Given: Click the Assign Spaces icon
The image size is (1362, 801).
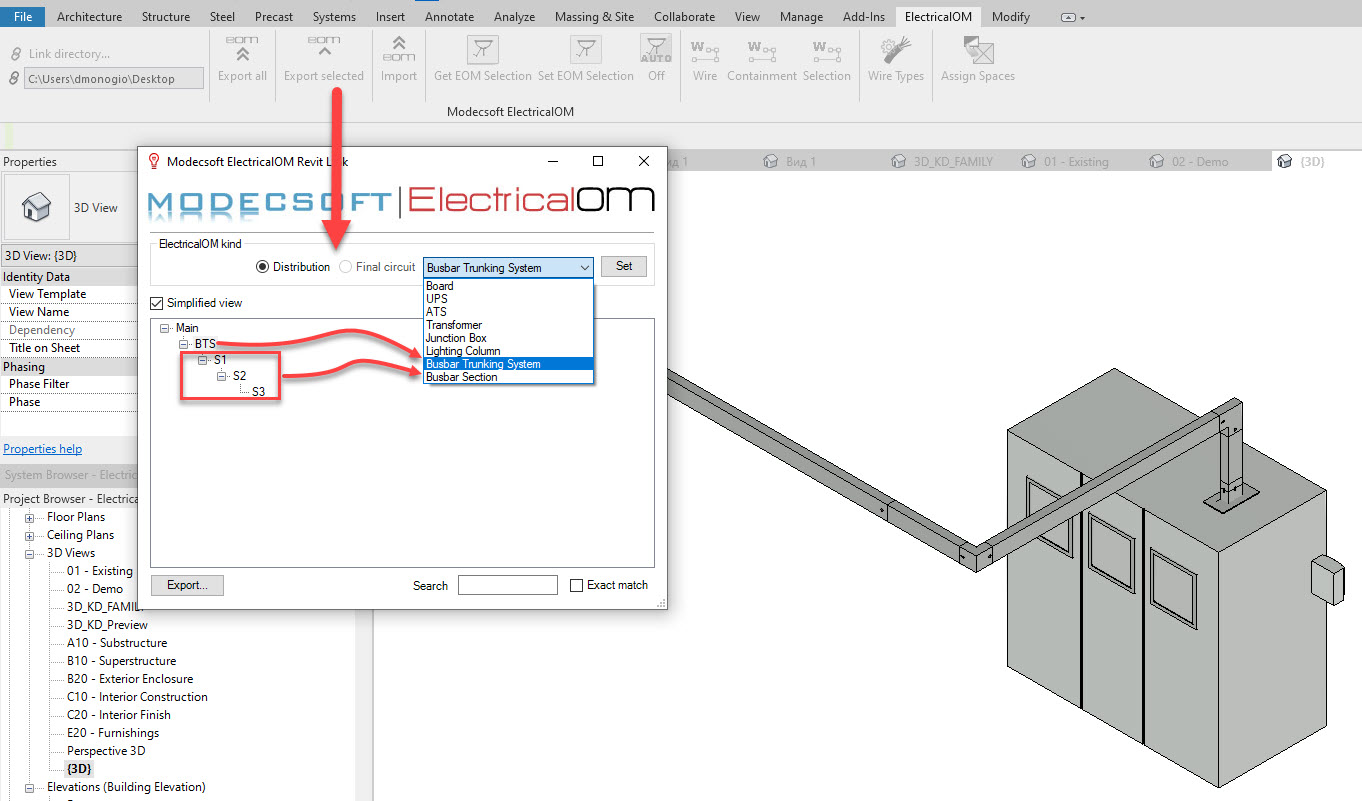Looking at the screenshot, I should [x=978, y=50].
